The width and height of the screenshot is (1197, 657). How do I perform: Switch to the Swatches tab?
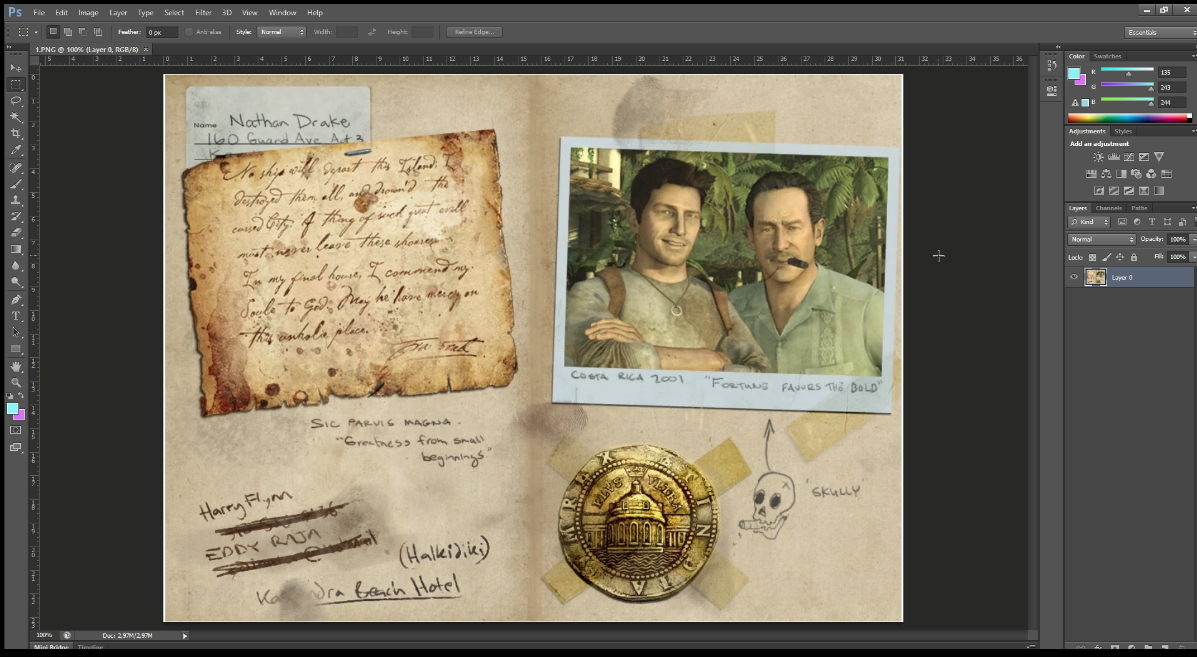click(x=1107, y=56)
